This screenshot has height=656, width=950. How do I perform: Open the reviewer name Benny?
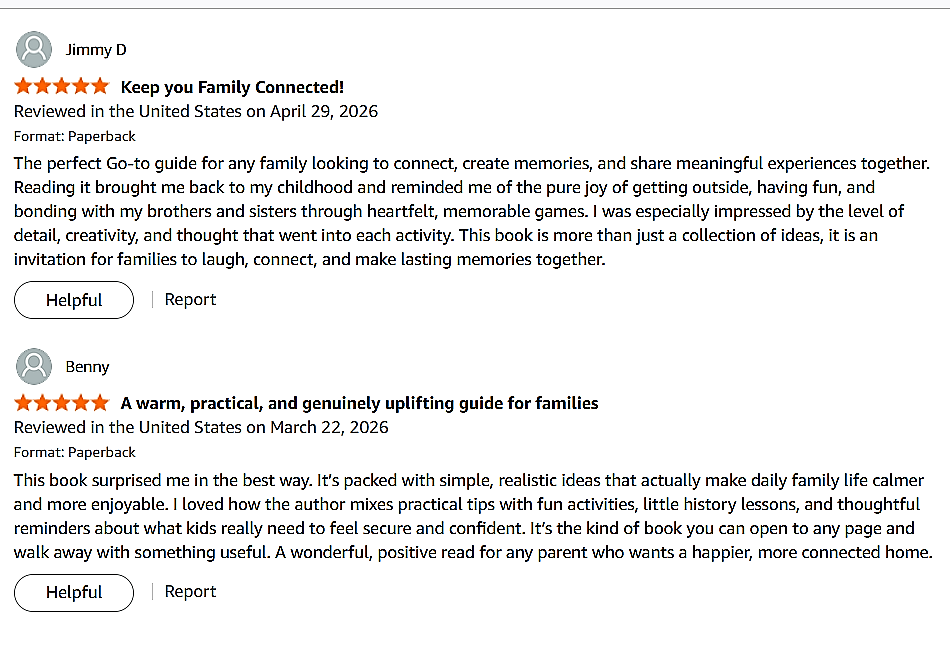point(87,367)
